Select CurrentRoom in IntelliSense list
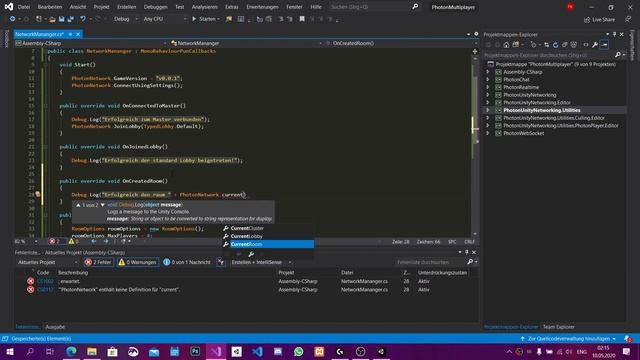 tap(268, 244)
